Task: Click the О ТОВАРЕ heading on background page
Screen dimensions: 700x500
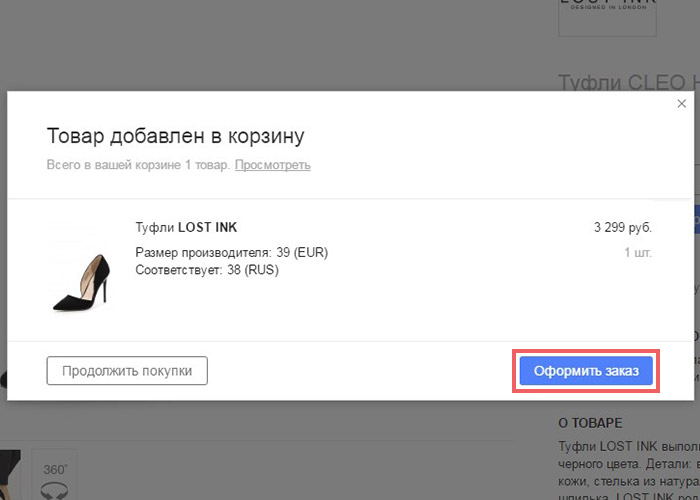Action: [x=590, y=423]
